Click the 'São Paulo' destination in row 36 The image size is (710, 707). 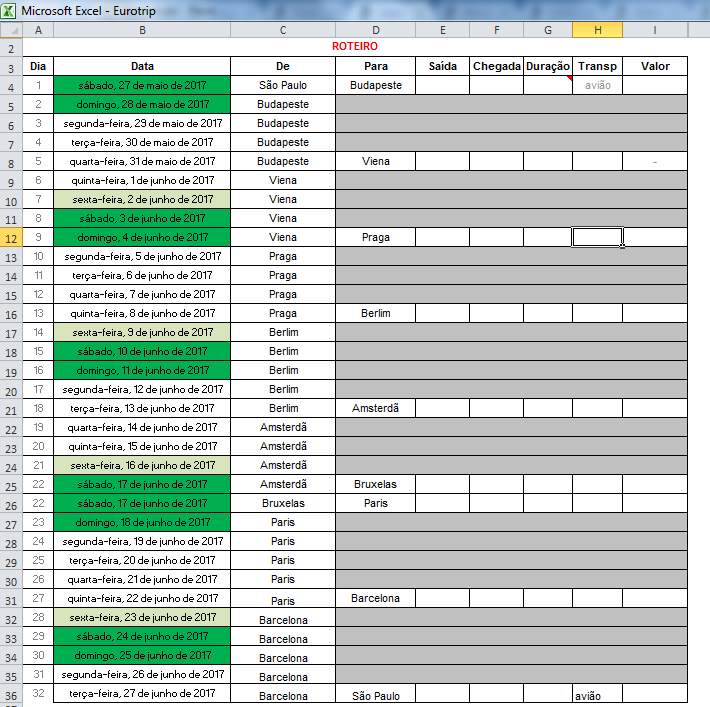pyautogui.click(x=375, y=694)
